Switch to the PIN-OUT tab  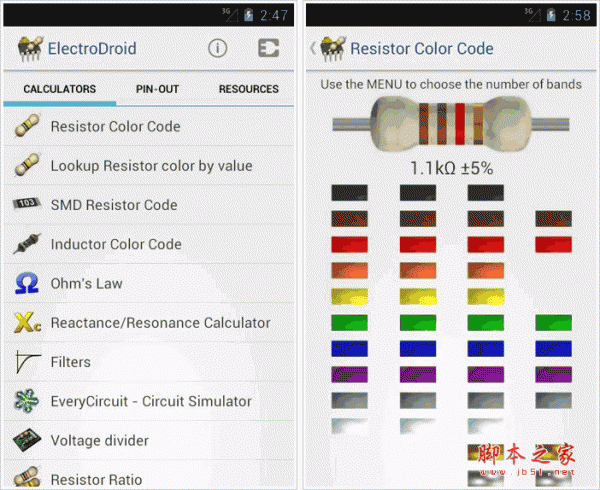157,89
